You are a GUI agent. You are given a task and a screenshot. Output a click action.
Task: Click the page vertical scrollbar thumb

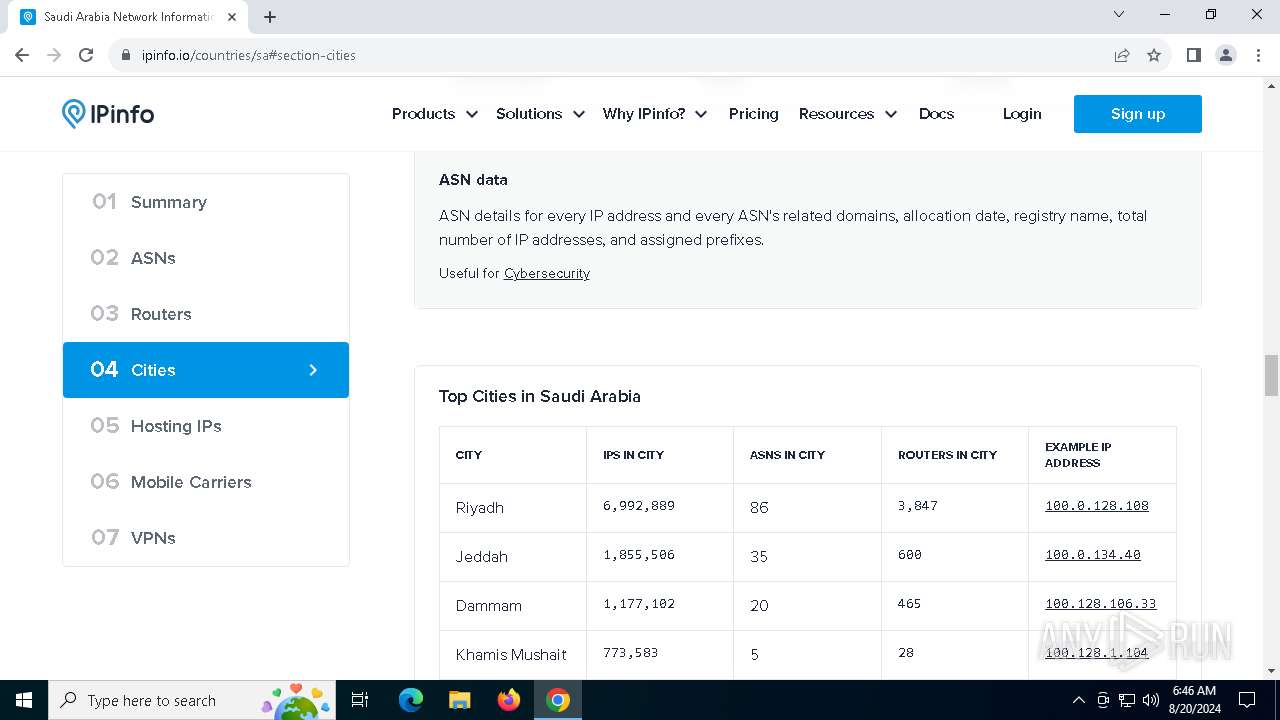pyautogui.click(x=1271, y=375)
